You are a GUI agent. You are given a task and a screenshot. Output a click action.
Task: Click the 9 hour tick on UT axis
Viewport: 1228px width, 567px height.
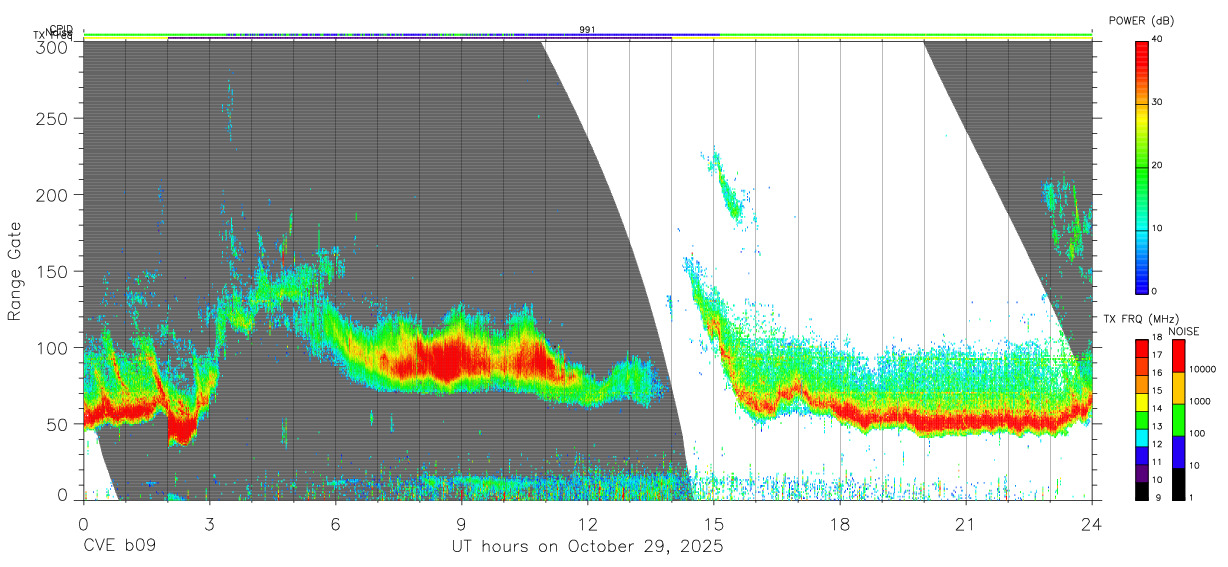(x=461, y=523)
